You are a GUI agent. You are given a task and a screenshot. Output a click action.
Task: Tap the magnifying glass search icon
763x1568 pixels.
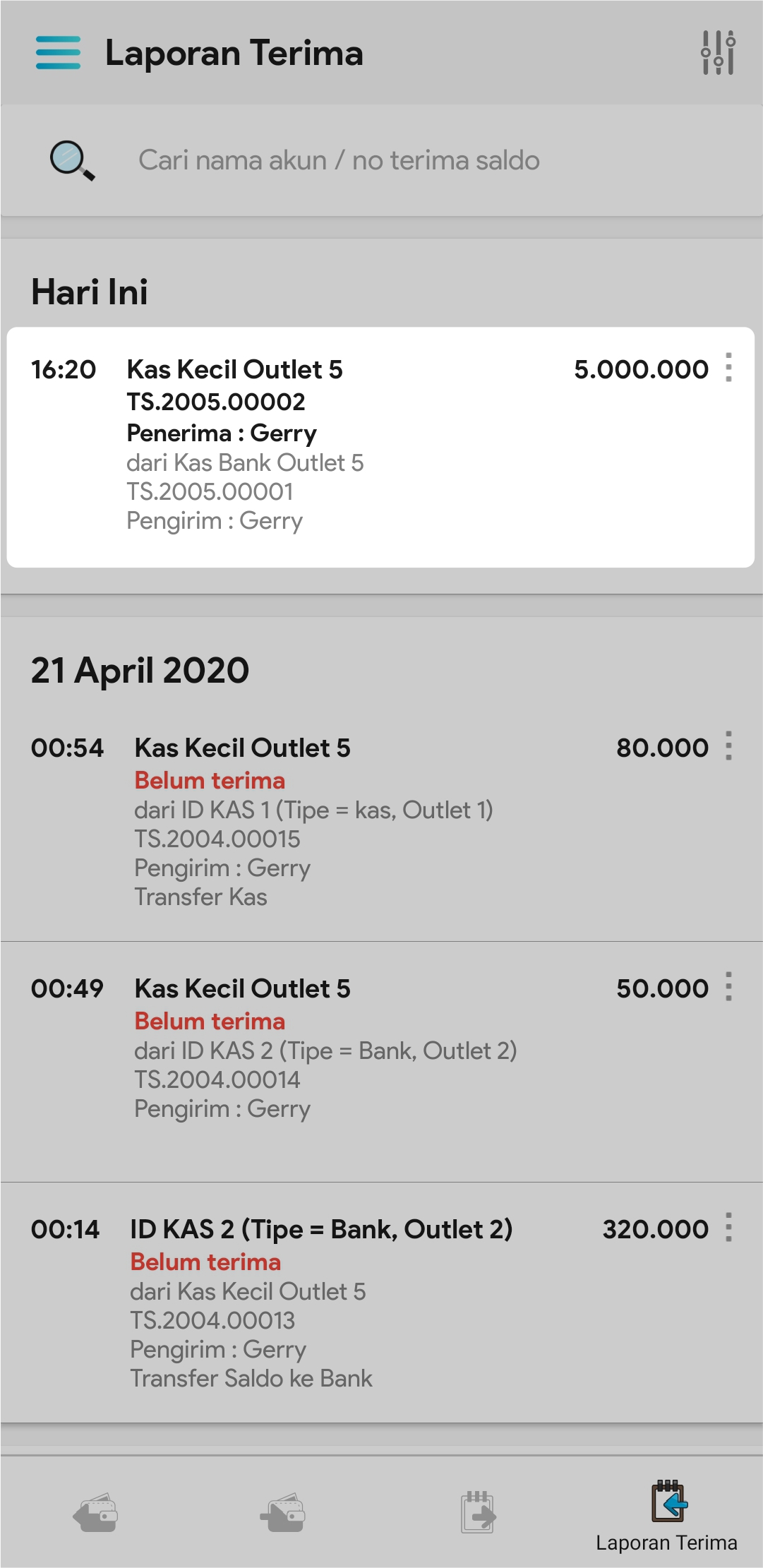[71, 160]
